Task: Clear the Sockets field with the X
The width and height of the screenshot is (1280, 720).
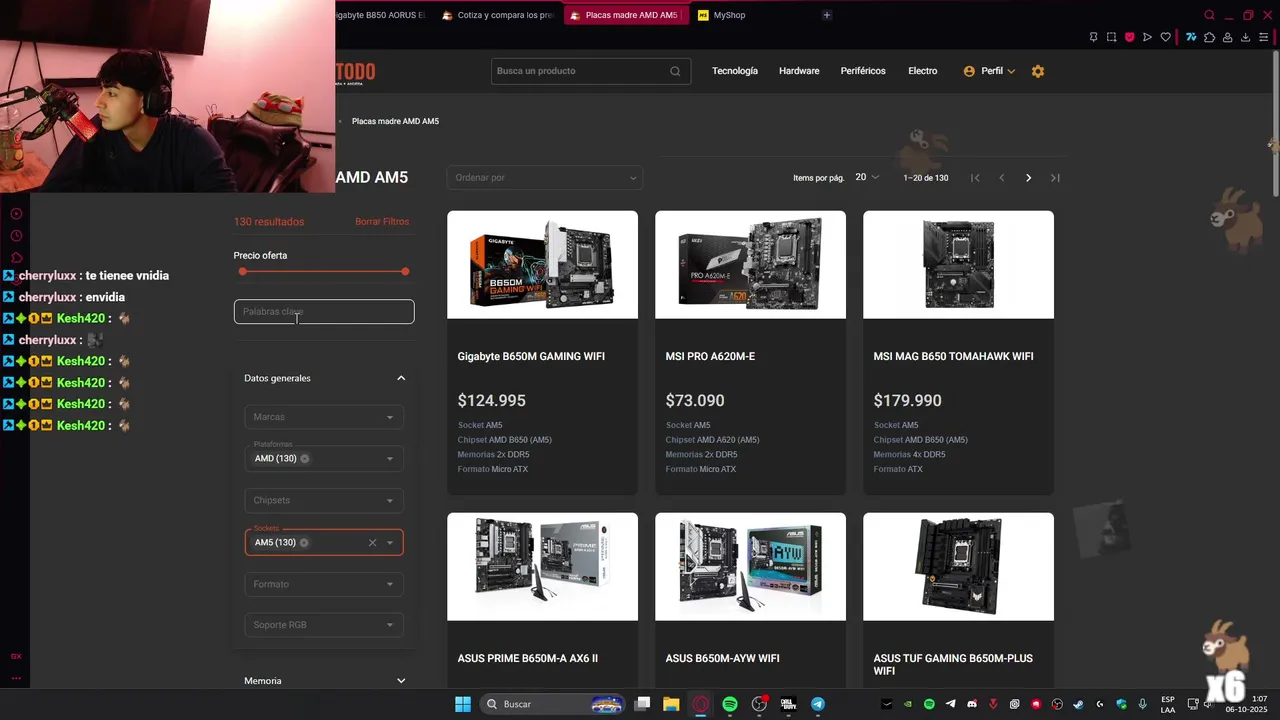Action: [x=372, y=543]
